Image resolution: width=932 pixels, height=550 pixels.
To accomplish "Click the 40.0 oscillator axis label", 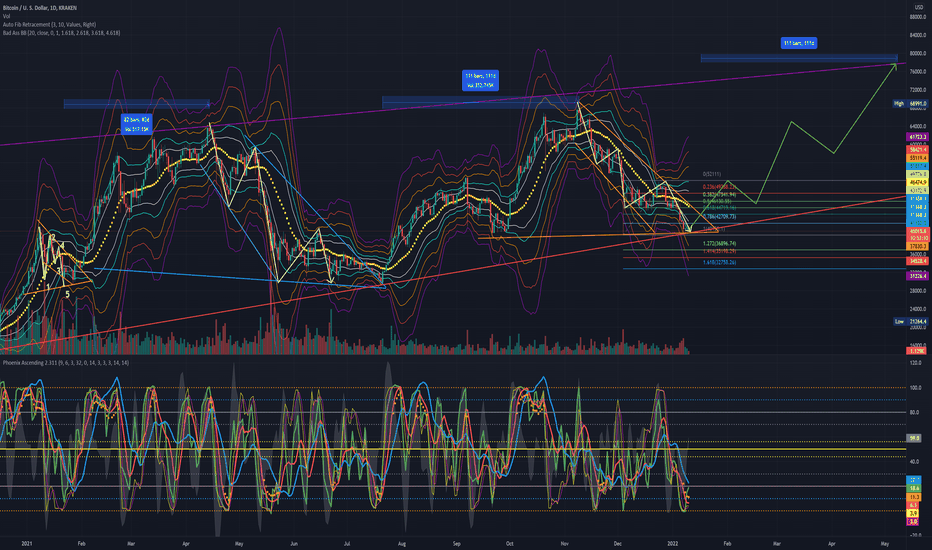I will click(916, 461).
